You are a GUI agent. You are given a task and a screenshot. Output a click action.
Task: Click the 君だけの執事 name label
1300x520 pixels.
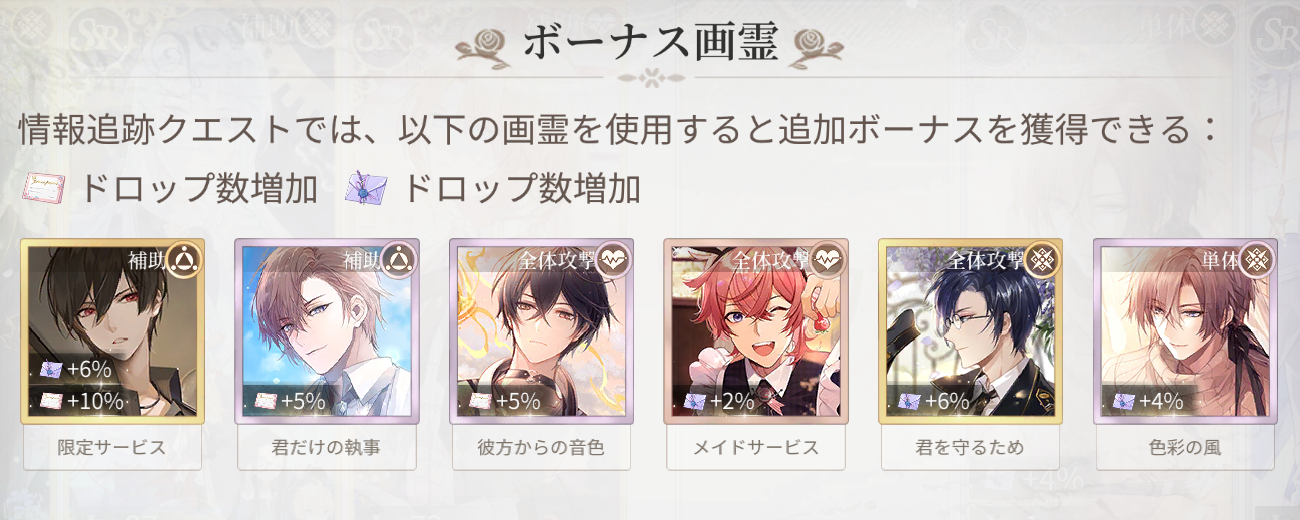(327, 448)
